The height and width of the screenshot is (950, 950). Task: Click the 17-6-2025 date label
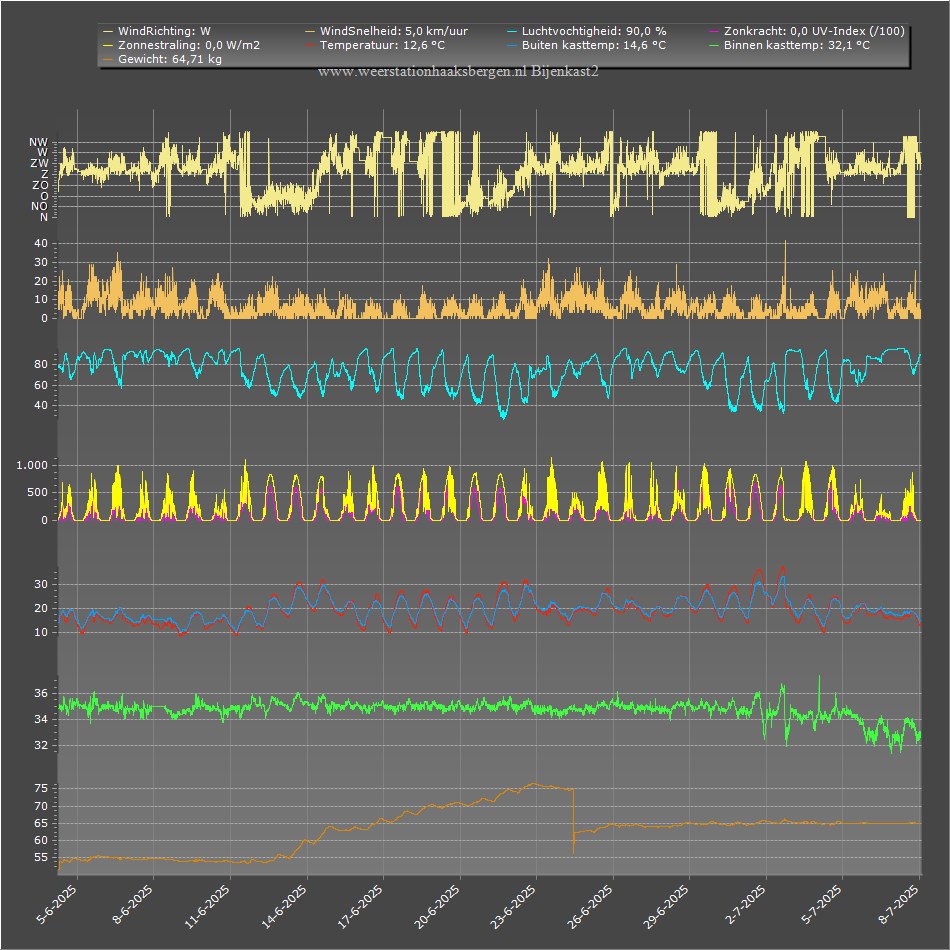(x=360, y=906)
